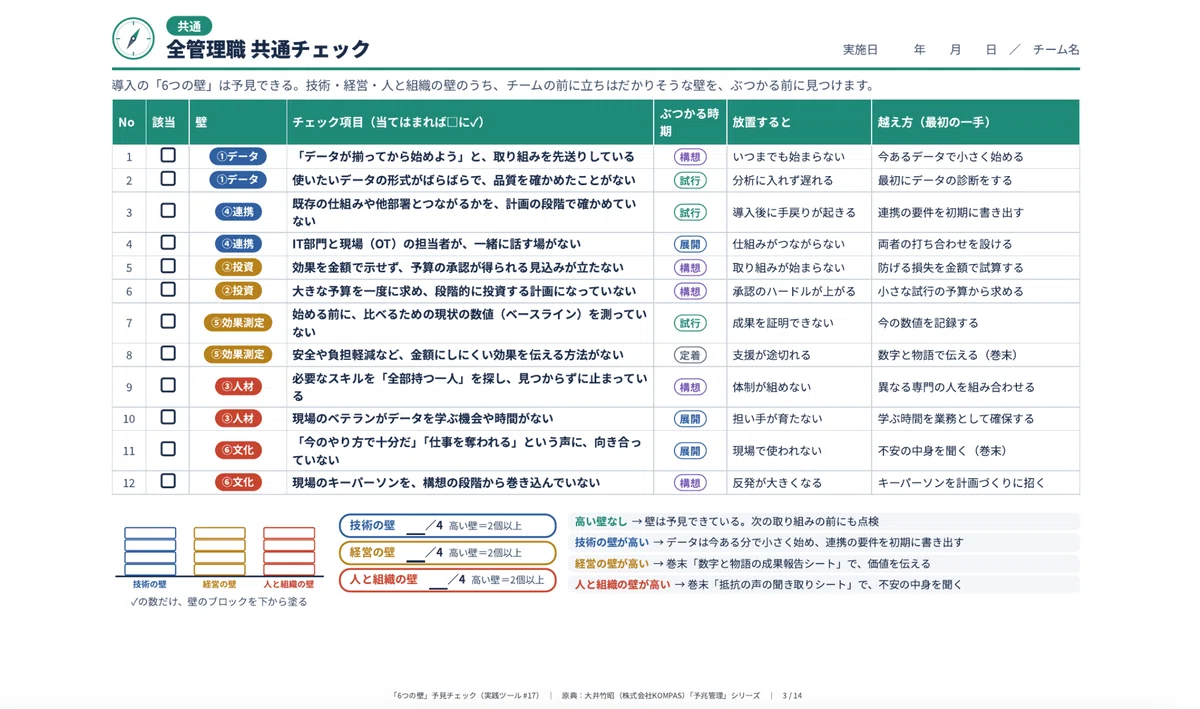The height and width of the screenshot is (709, 1200).
Task: Tick the row 12 キーパーソン checkbox
Action: tap(168, 482)
